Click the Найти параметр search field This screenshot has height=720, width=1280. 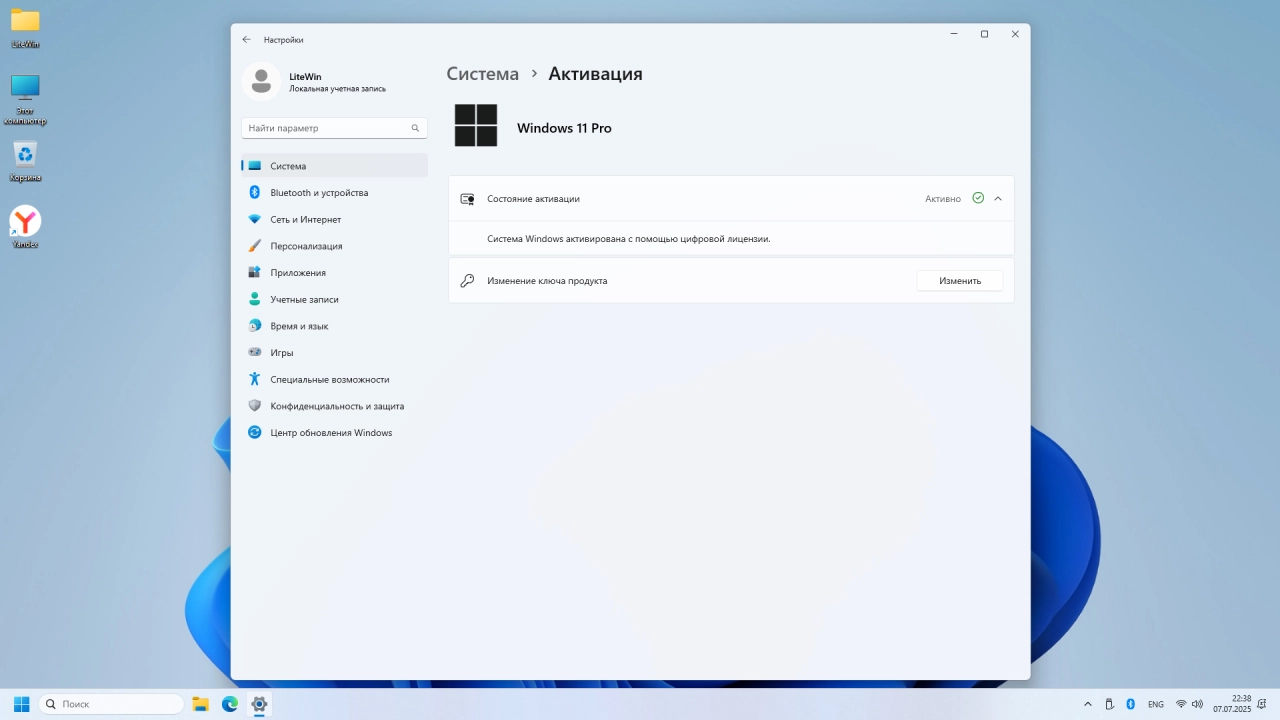(x=334, y=128)
